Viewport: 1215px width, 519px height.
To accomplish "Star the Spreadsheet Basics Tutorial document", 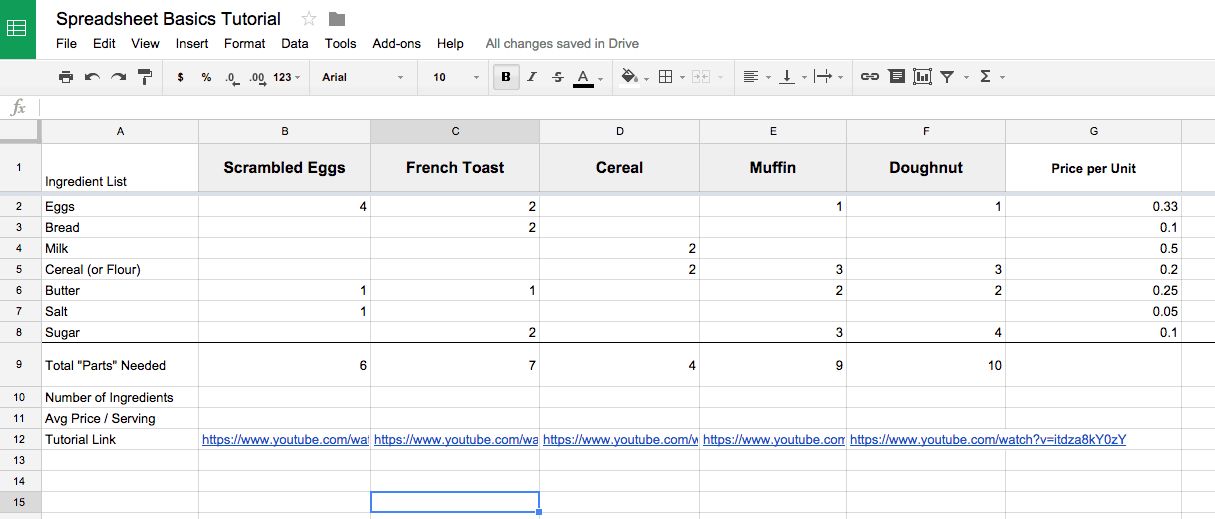I will point(309,19).
